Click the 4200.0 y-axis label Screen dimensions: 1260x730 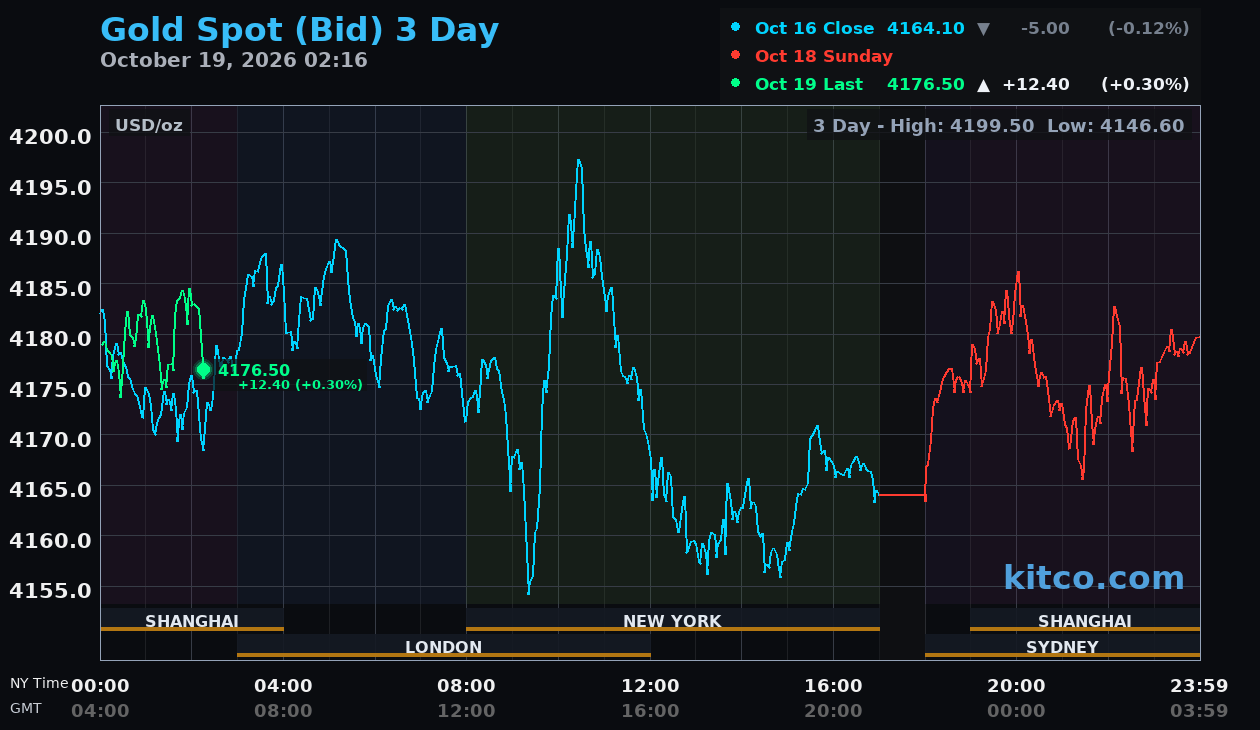pos(50,136)
